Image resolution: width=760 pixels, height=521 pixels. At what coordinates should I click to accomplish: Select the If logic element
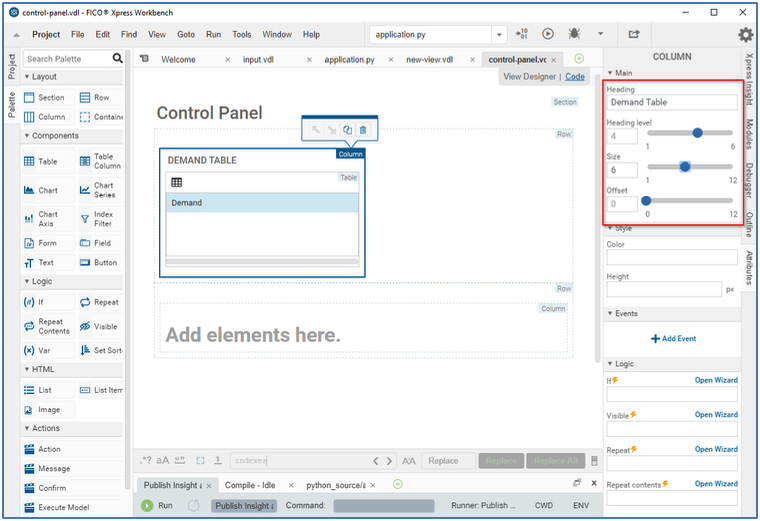pos(48,302)
